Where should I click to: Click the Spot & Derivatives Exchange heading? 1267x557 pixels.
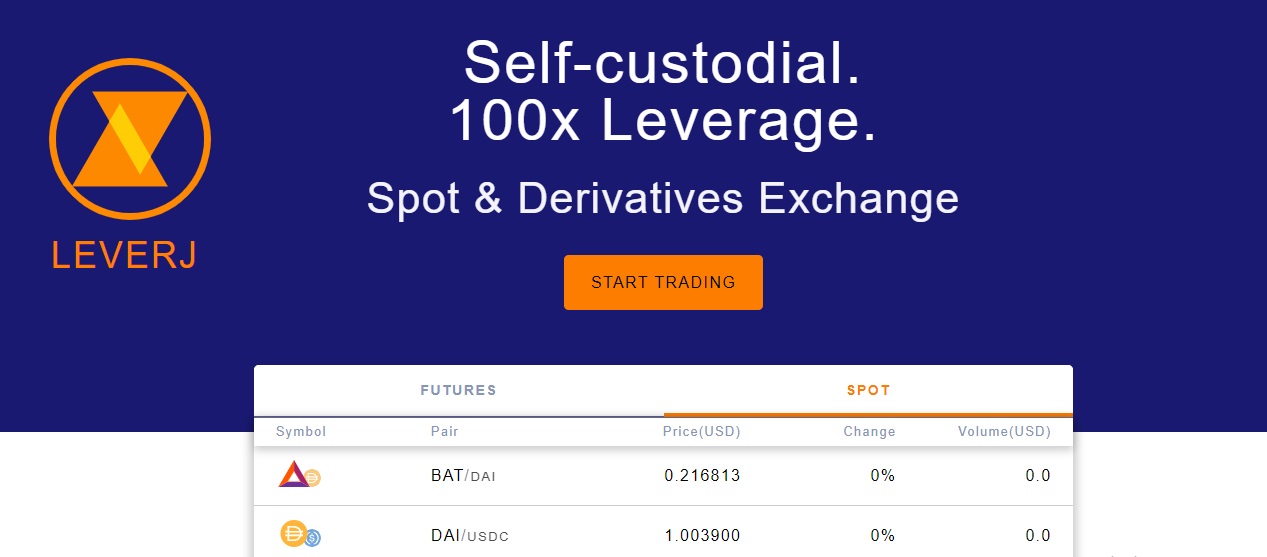[663, 198]
